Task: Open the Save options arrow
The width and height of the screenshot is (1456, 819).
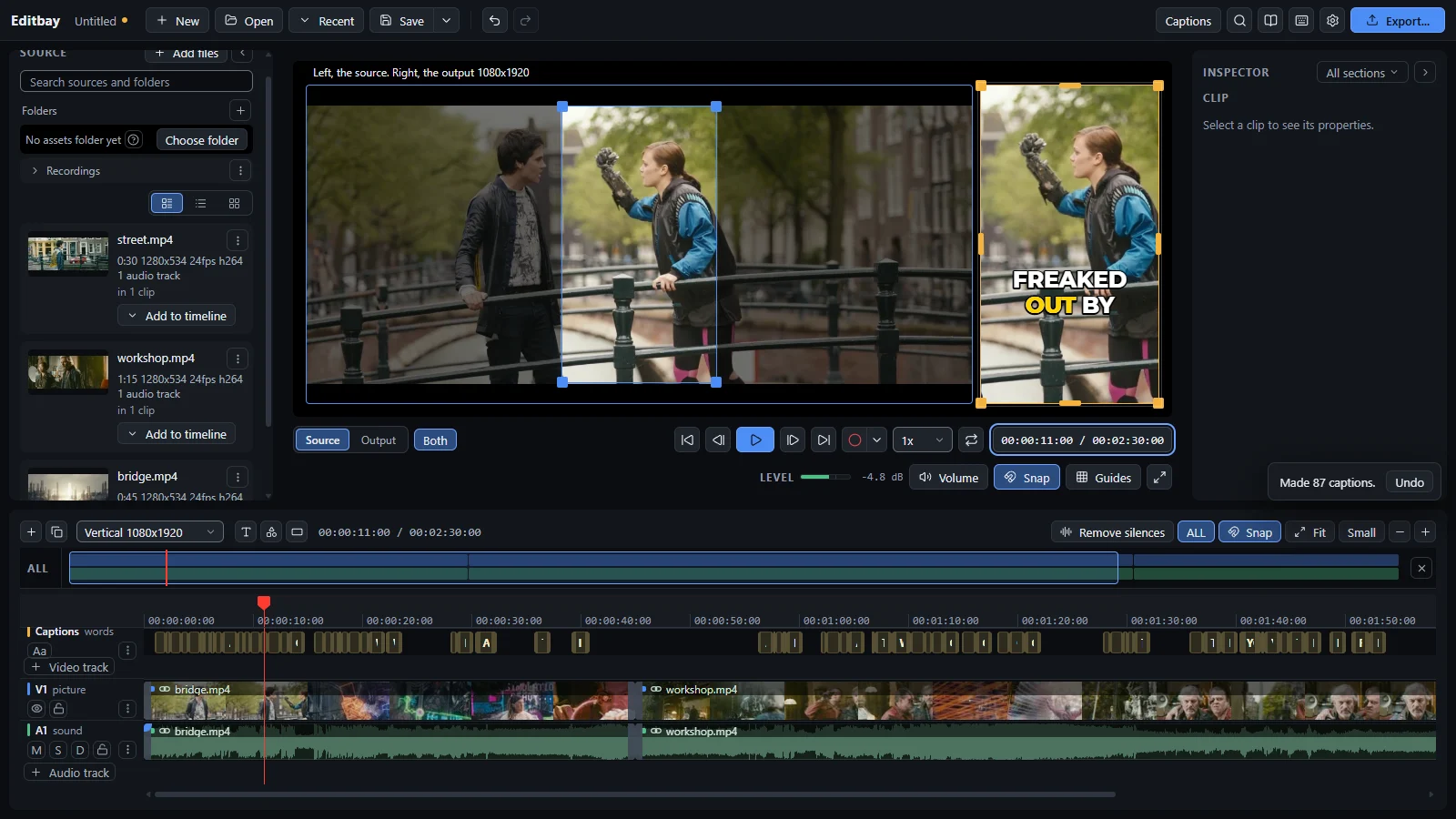Action: (x=446, y=21)
